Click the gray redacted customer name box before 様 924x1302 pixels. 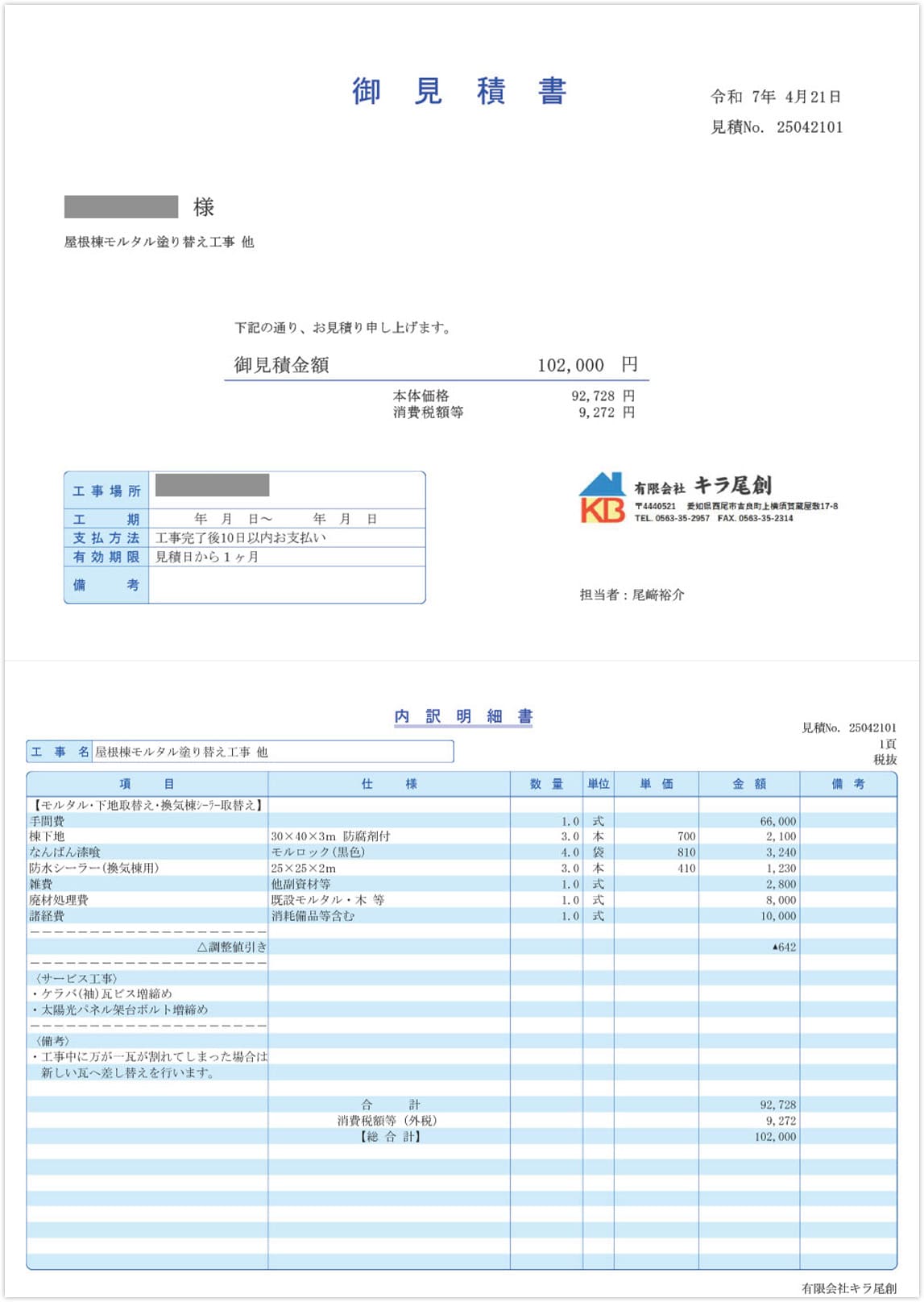pos(121,207)
